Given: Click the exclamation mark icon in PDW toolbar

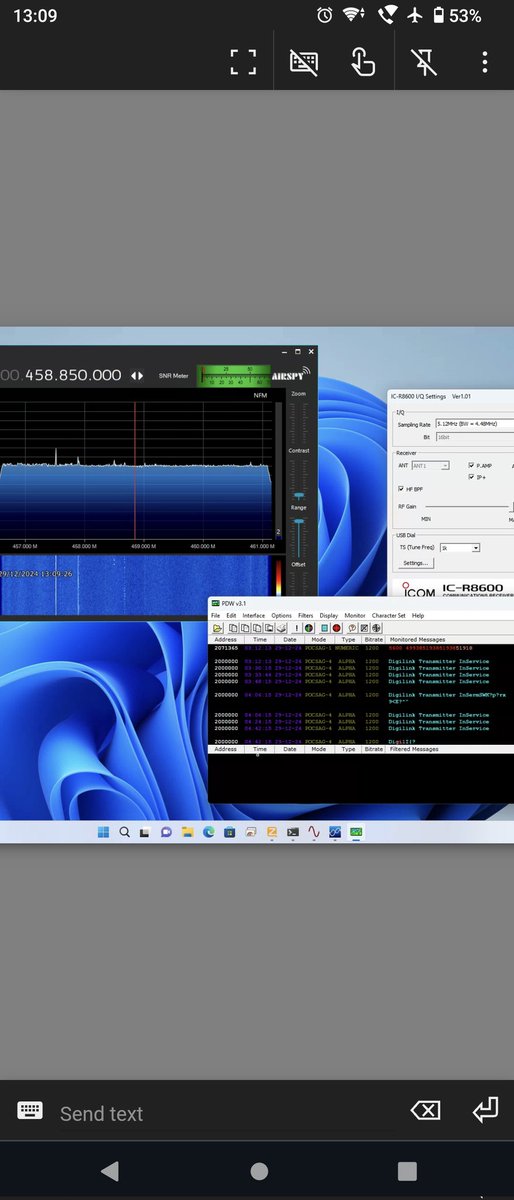Looking at the screenshot, I should point(297,627).
